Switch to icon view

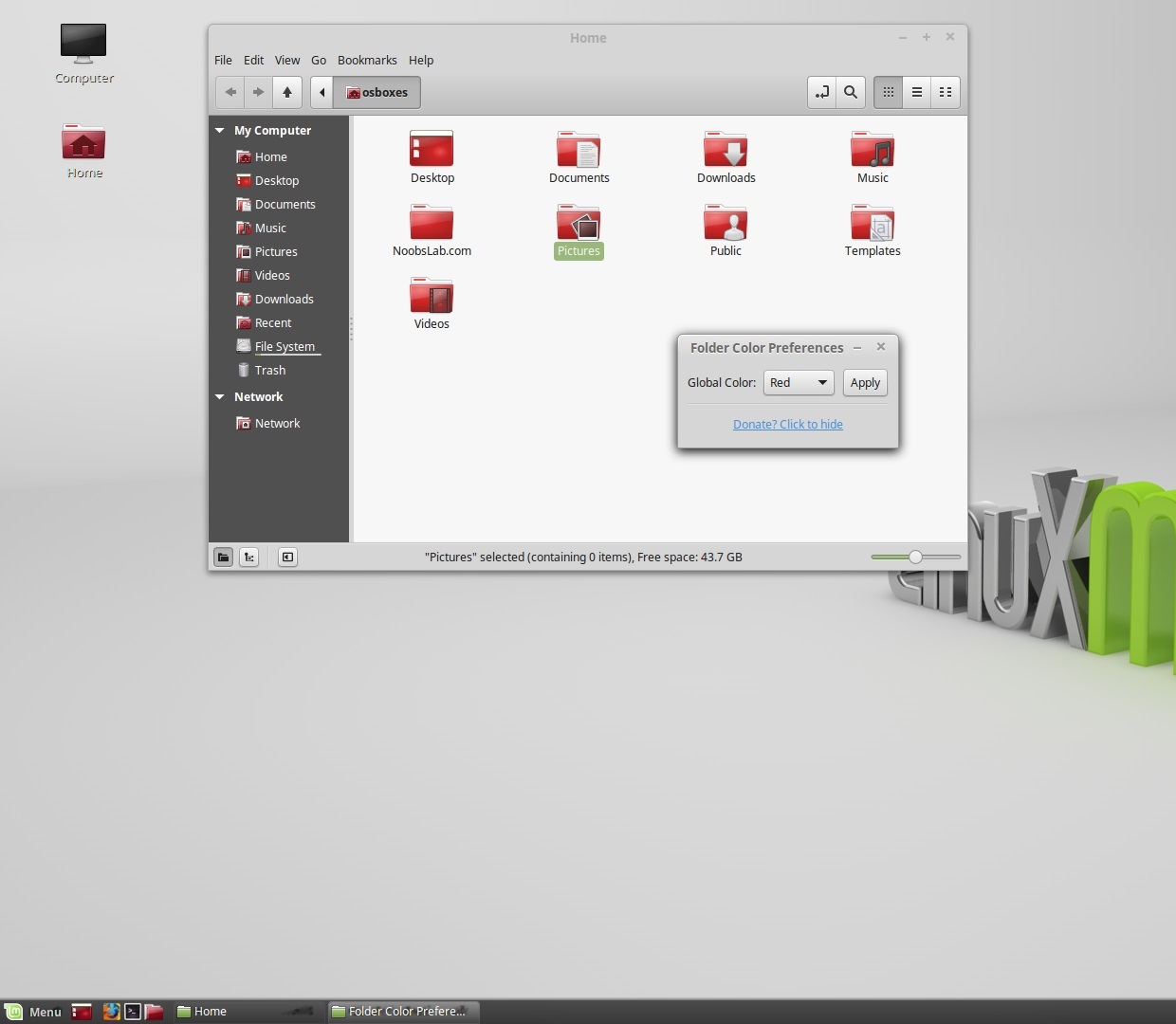pyautogui.click(x=889, y=92)
